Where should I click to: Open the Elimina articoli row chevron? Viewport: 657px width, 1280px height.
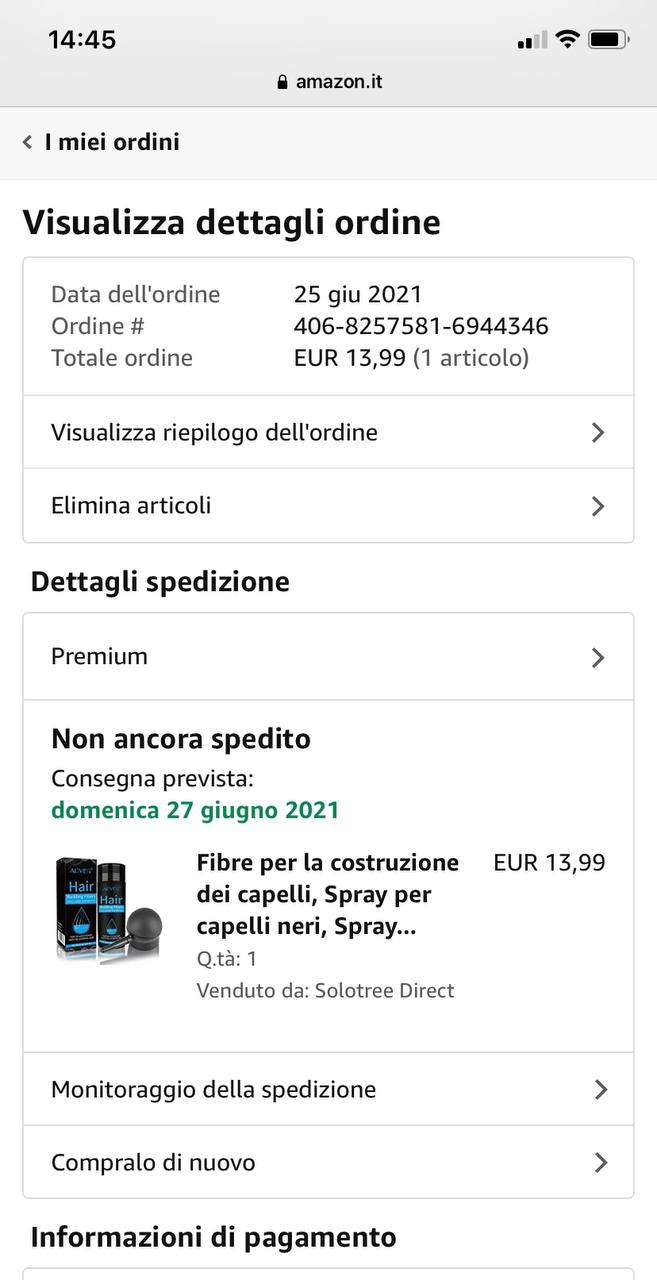point(598,506)
